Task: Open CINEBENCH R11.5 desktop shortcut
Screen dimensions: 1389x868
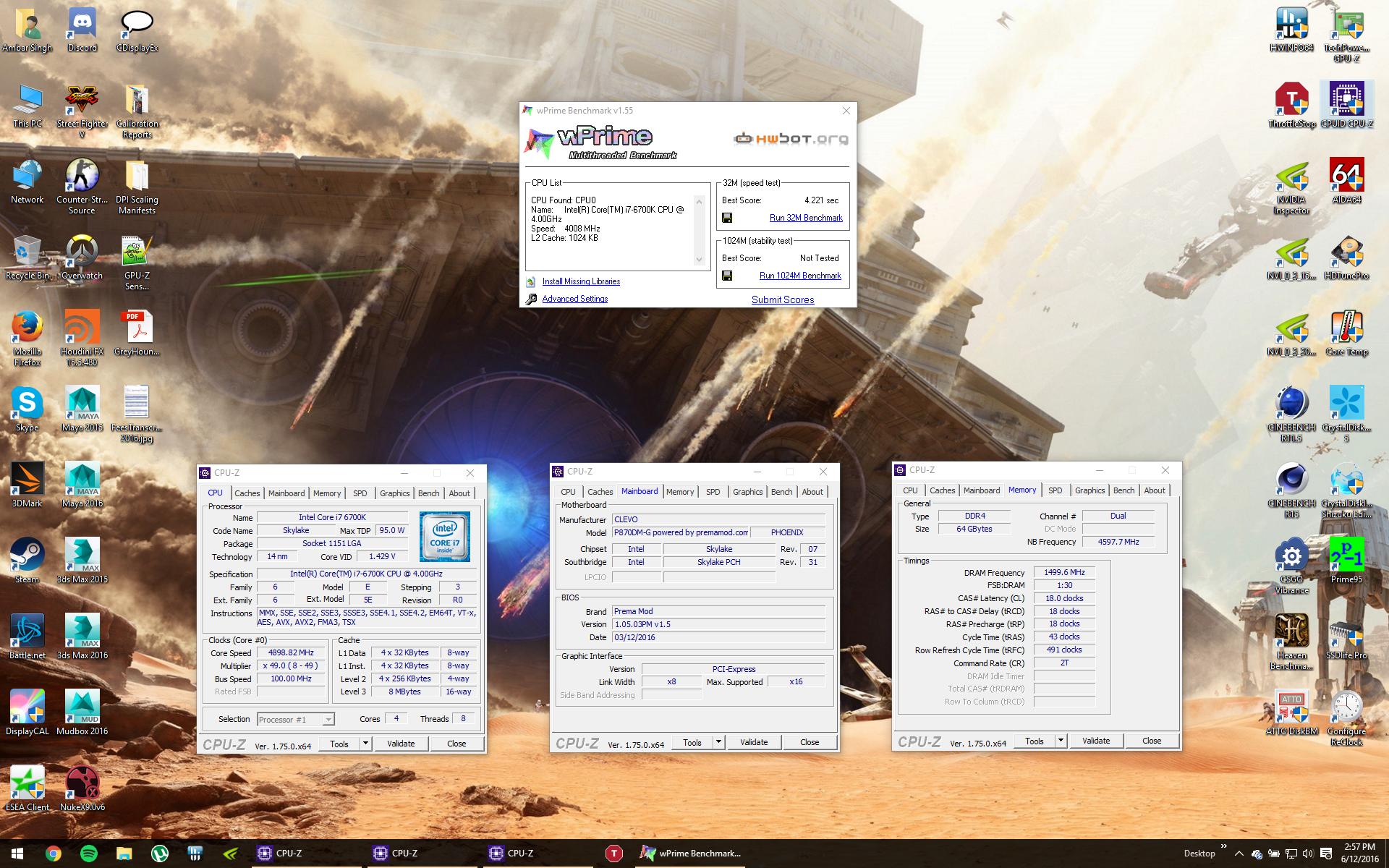Action: tap(1291, 414)
